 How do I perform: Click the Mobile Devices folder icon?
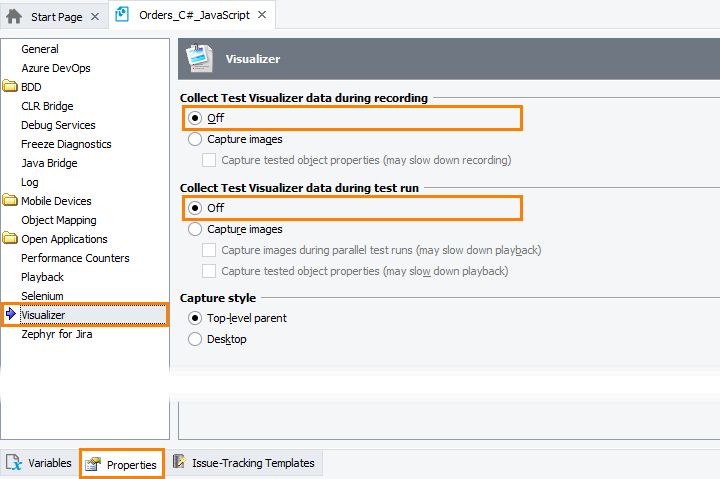10,201
